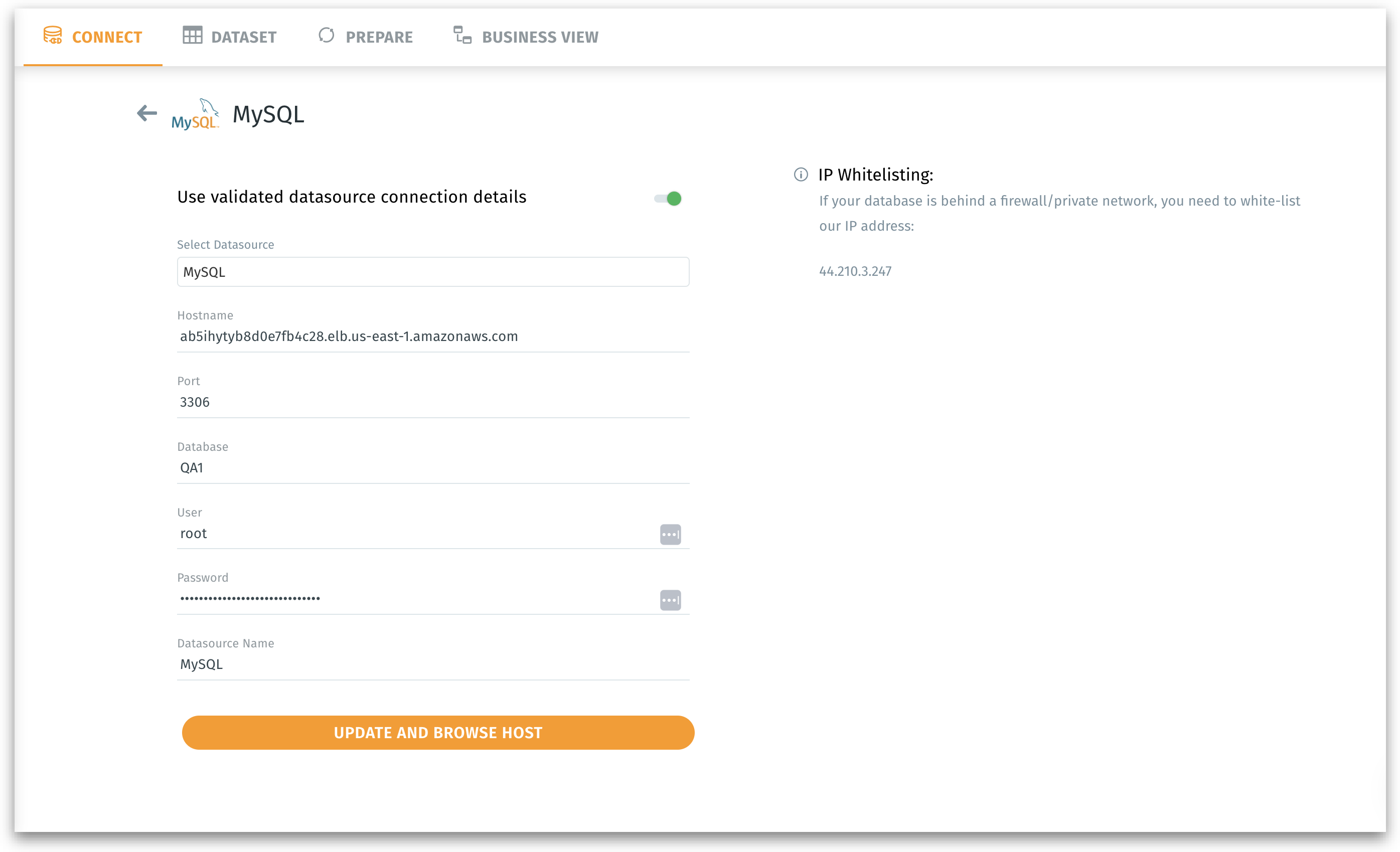Disable validated datasource connection details toggle
The image size is (1400, 852).
pyautogui.click(x=668, y=199)
